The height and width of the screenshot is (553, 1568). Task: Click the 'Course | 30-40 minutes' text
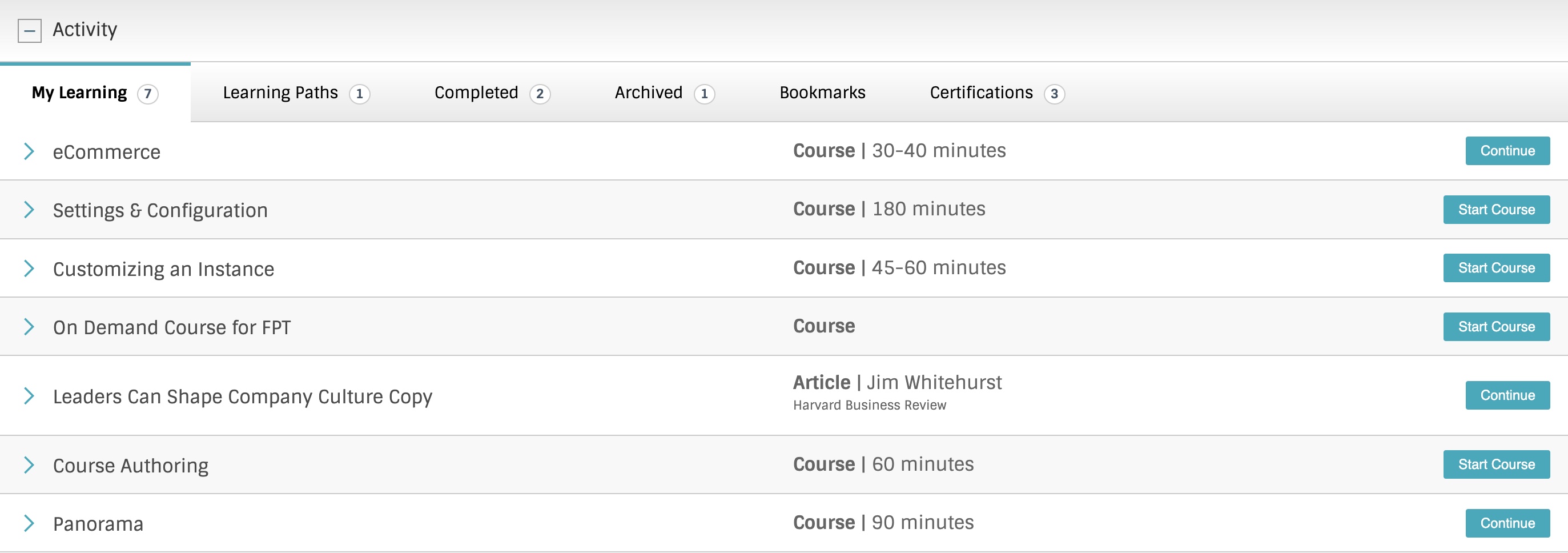click(x=899, y=150)
